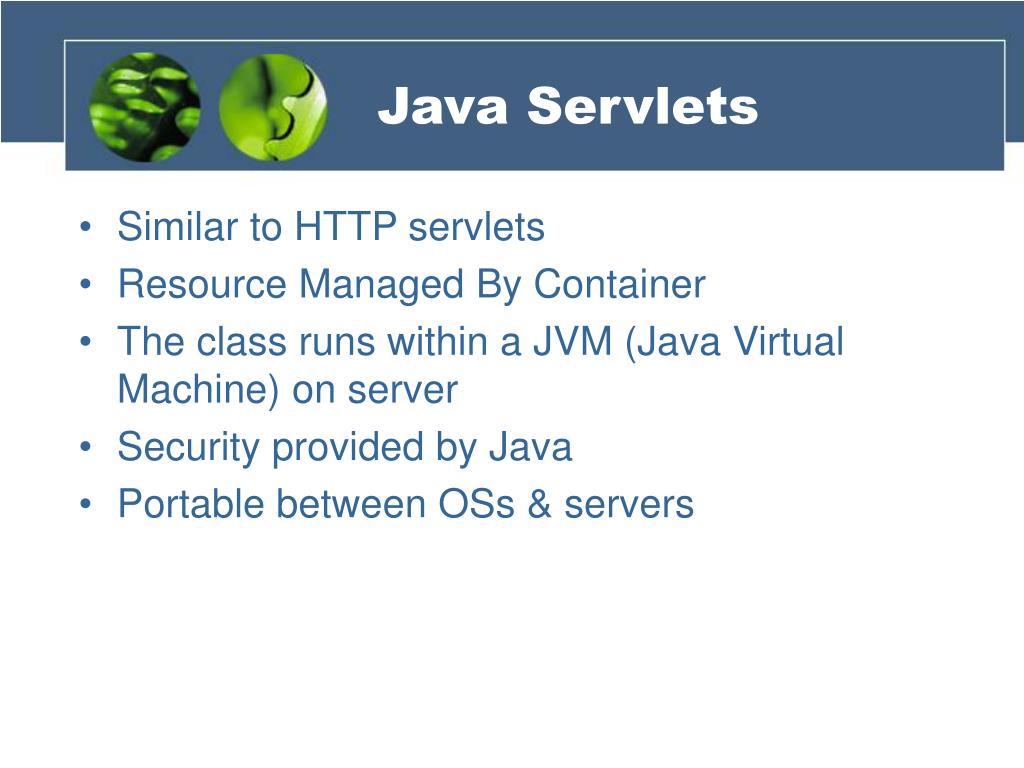Image resolution: width=1024 pixels, height=768 pixels.
Task: Click the word 'Servlets' in the title
Action: (643, 106)
